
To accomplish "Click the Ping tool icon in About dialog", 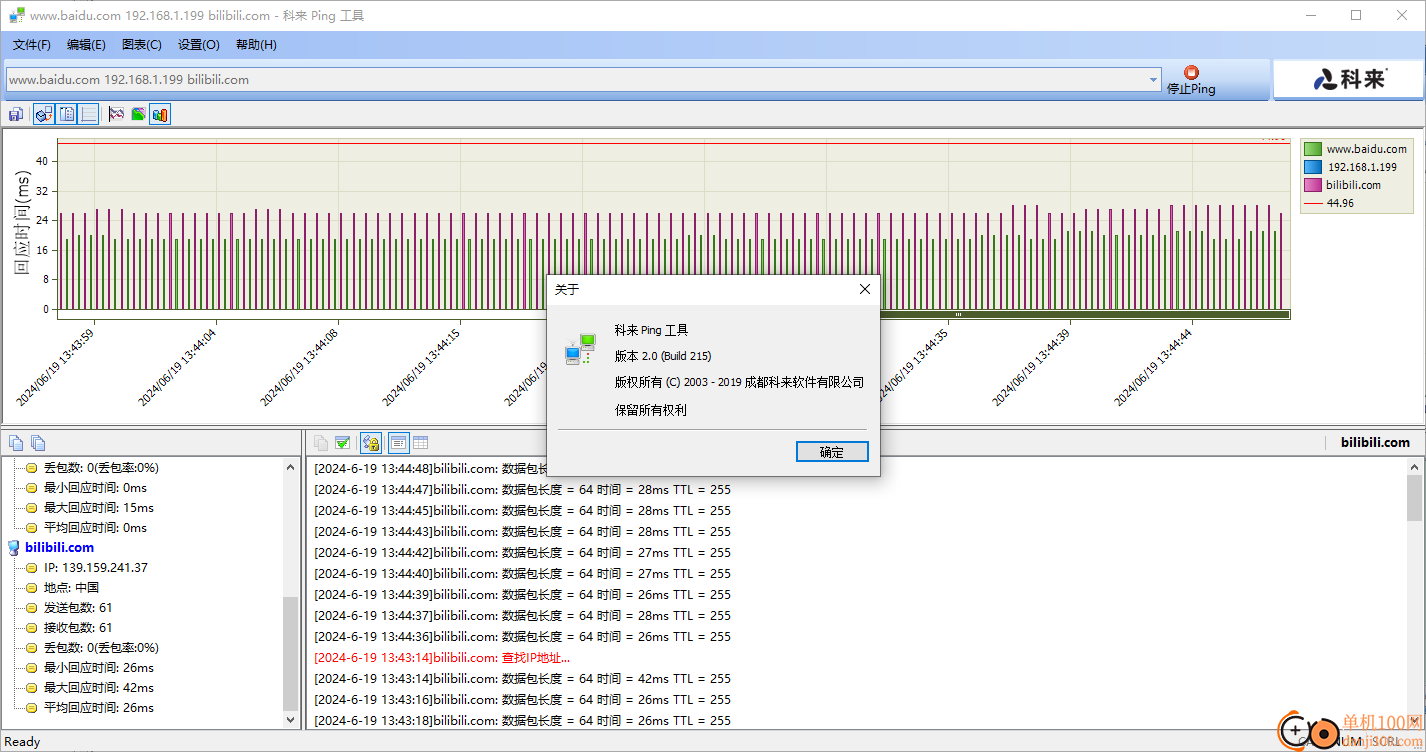I will point(580,350).
